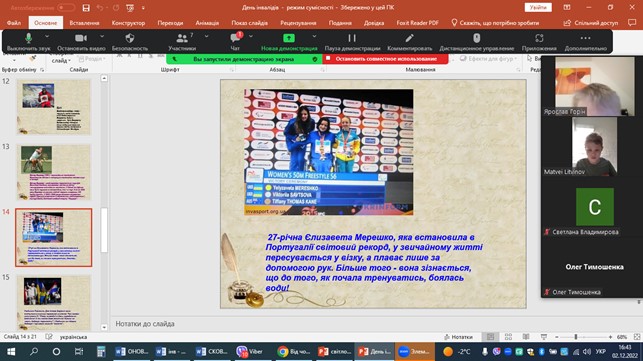
Task: Open the Zoom chat icon
Action: click(235, 42)
